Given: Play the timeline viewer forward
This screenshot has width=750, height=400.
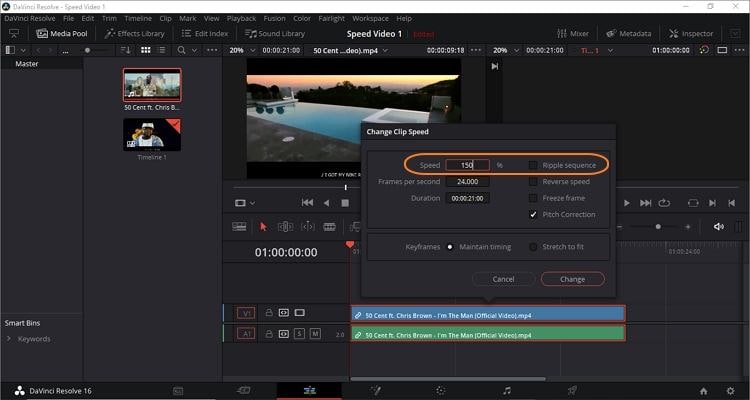Looking at the screenshot, I should (626, 203).
